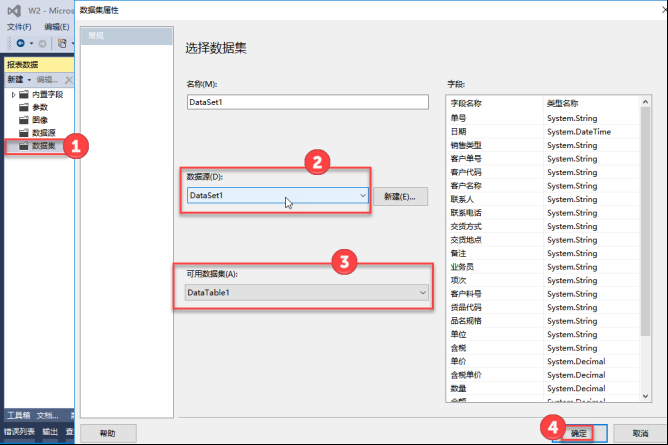Image resolution: width=668 pixels, height=445 pixels.
Task: Expand the 内置字段 tree node
Action: (13, 94)
